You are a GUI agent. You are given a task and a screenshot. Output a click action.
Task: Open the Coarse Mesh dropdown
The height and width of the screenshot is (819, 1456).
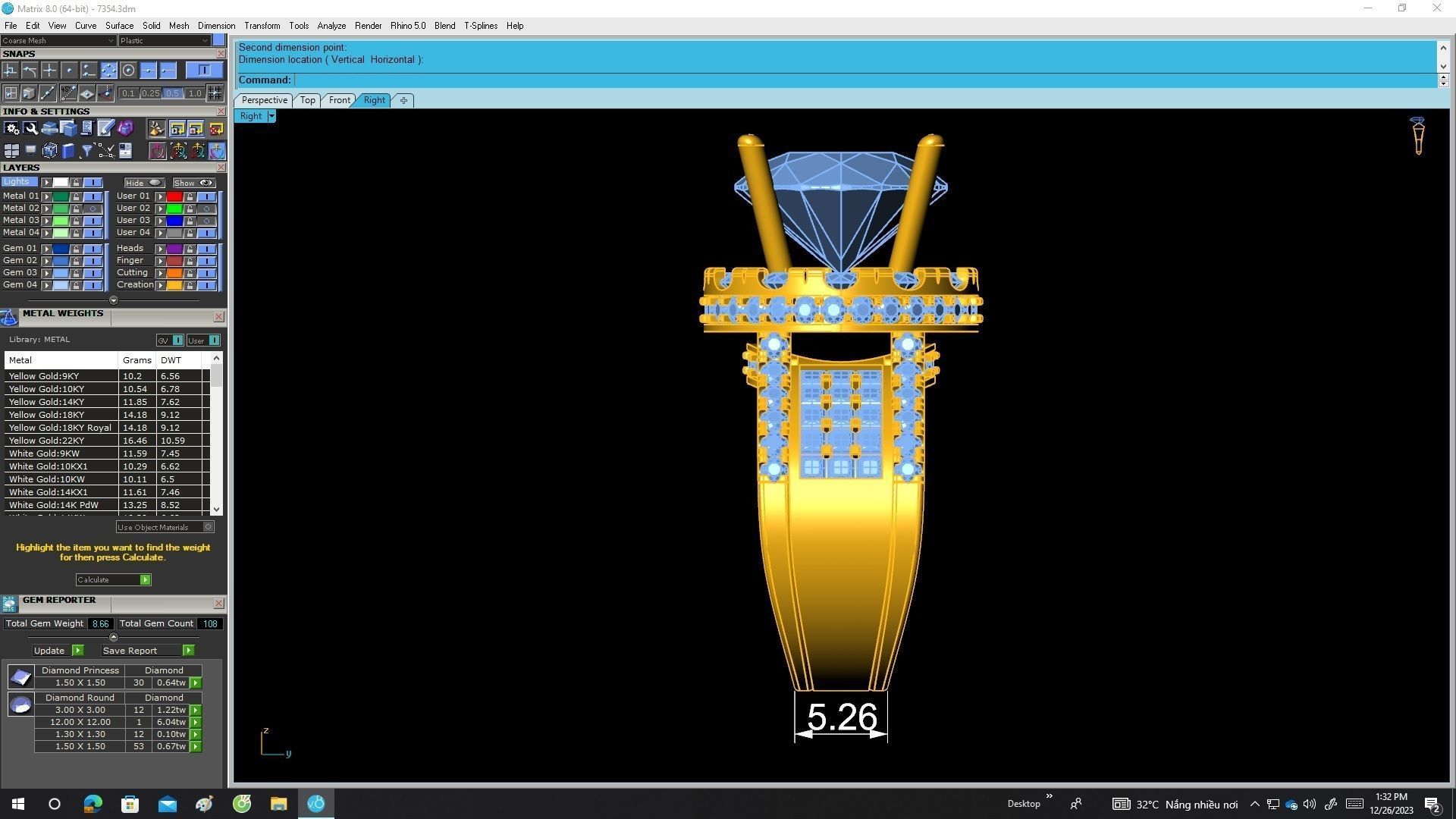pyautogui.click(x=58, y=41)
